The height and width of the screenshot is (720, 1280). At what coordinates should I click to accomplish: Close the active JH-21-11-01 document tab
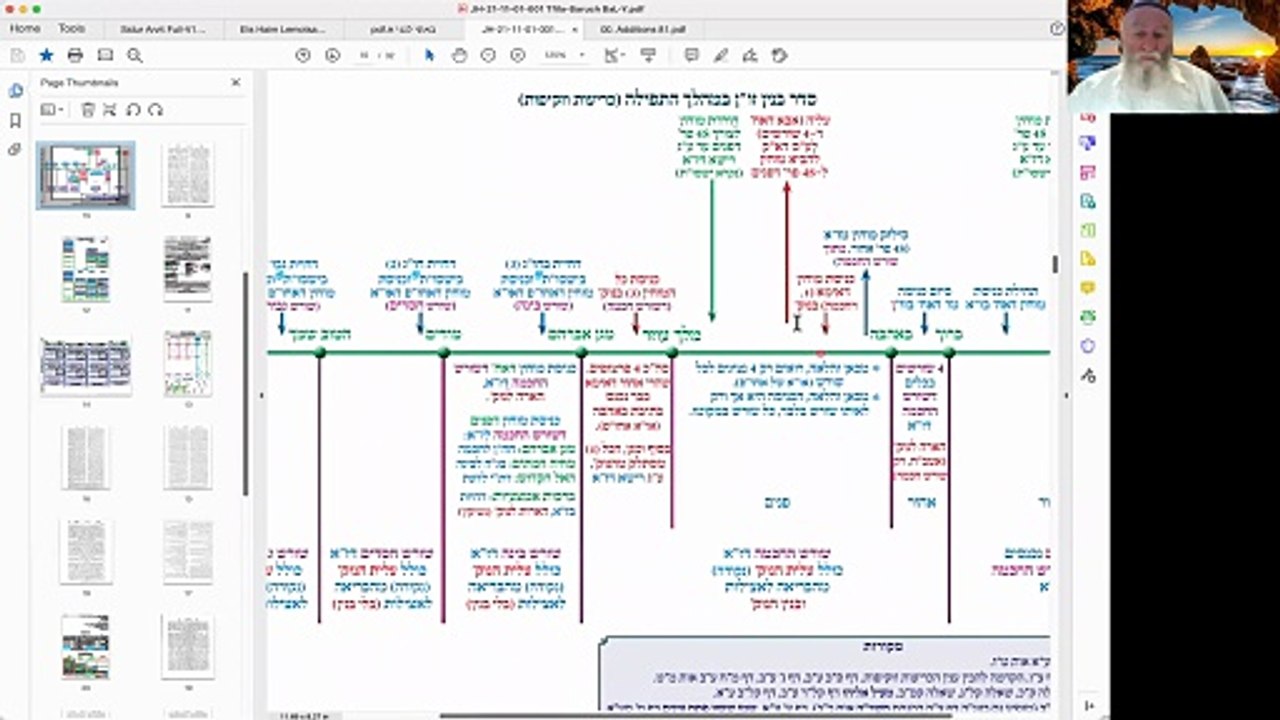click(574, 29)
